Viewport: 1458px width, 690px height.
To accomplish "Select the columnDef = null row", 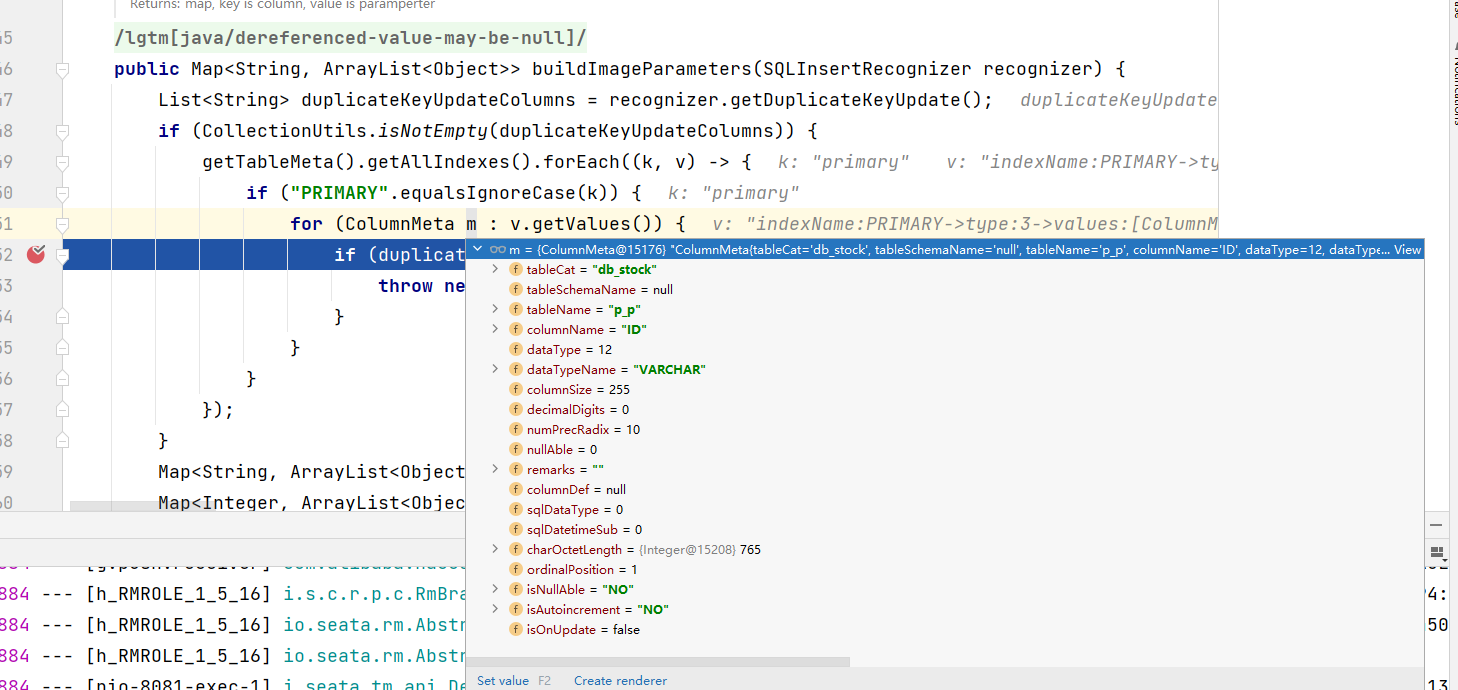I will [x=945, y=490].
